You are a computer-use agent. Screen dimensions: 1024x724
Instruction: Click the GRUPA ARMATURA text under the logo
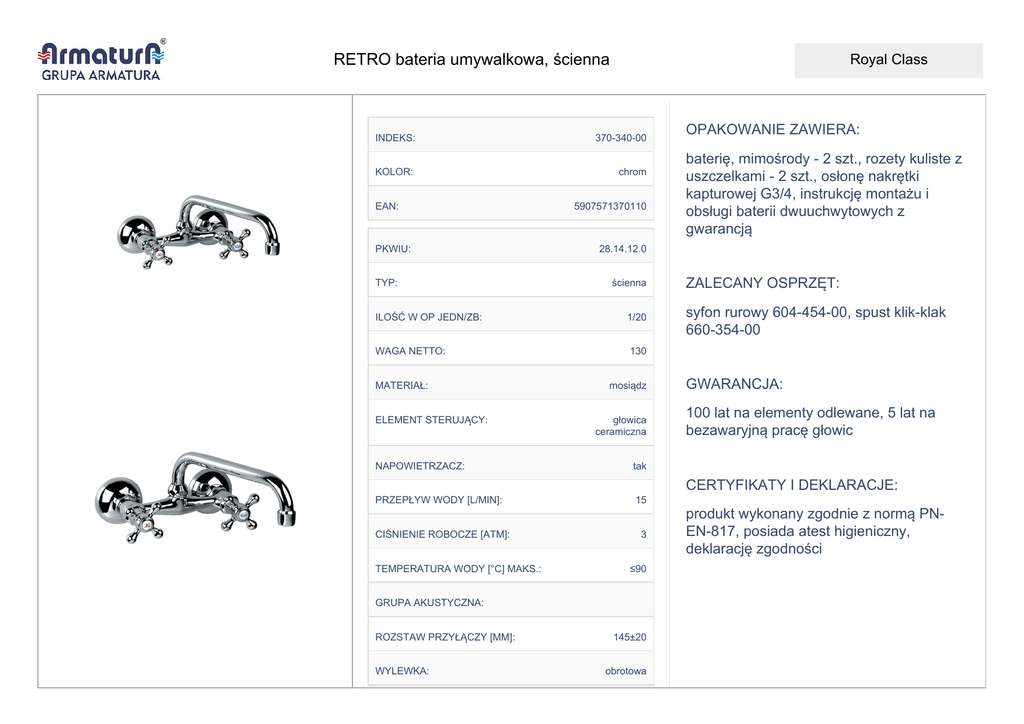pyautogui.click(x=100, y=75)
